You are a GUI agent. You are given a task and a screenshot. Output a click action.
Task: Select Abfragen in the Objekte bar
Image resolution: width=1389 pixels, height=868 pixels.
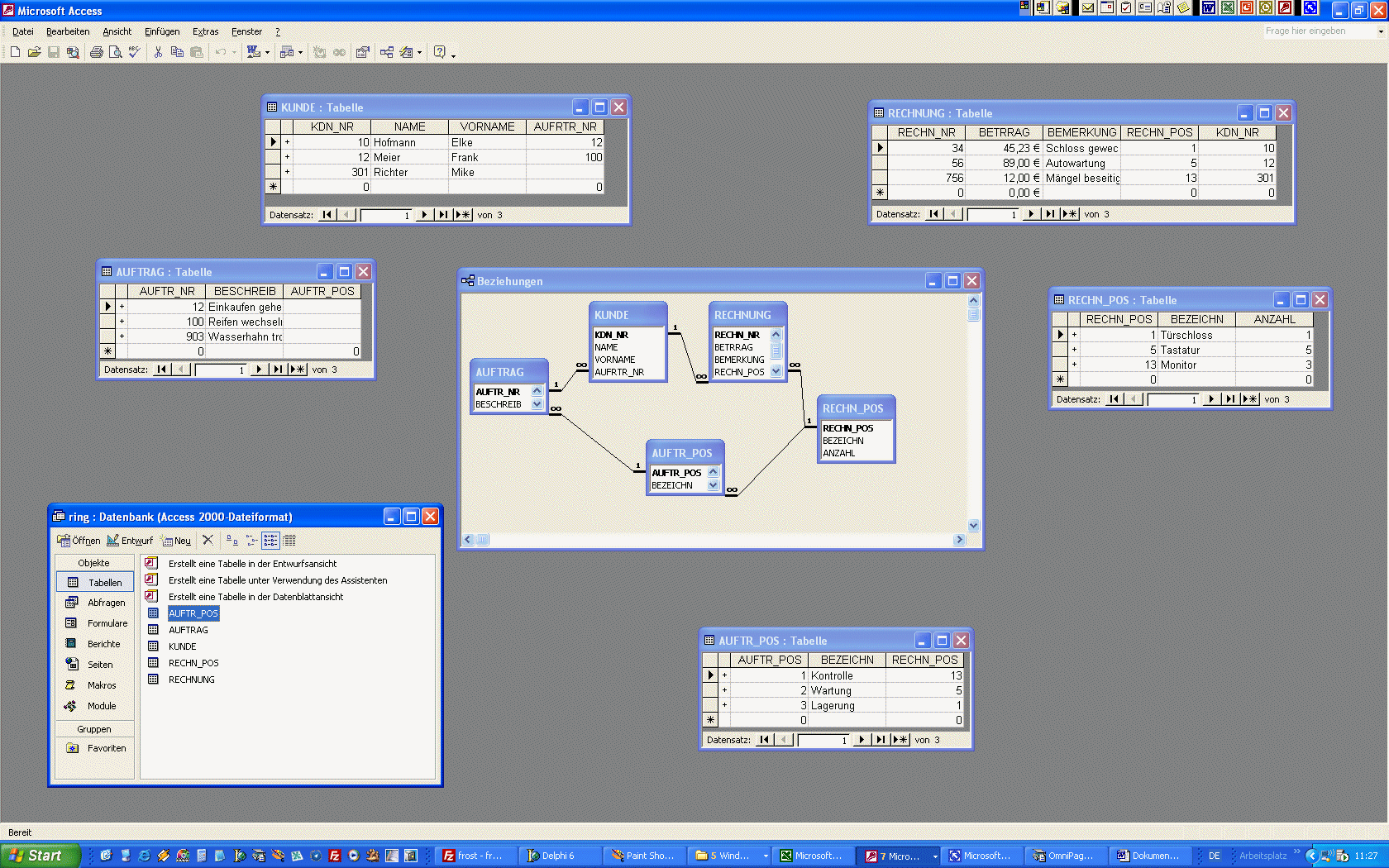(x=95, y=603)
